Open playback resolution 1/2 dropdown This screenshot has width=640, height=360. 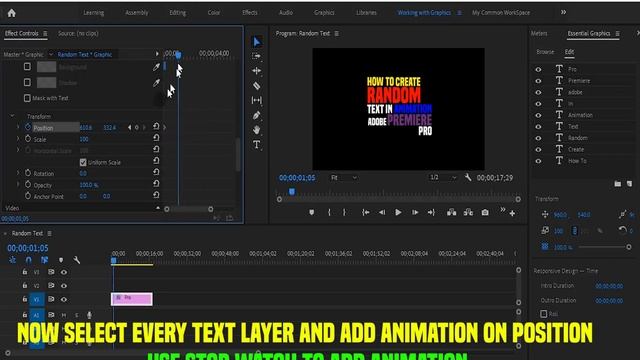click(442, 177)
